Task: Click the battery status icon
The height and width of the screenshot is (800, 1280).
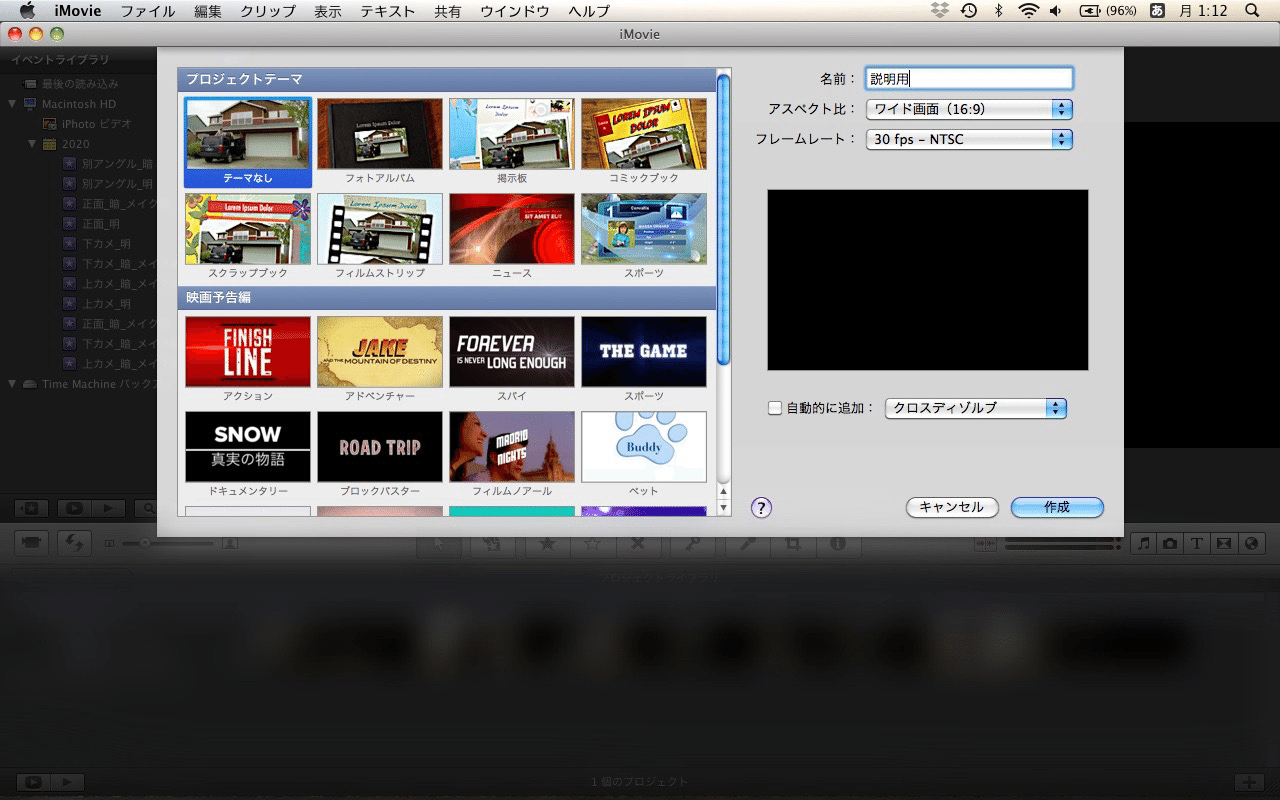Action: tap(1089, 11)
